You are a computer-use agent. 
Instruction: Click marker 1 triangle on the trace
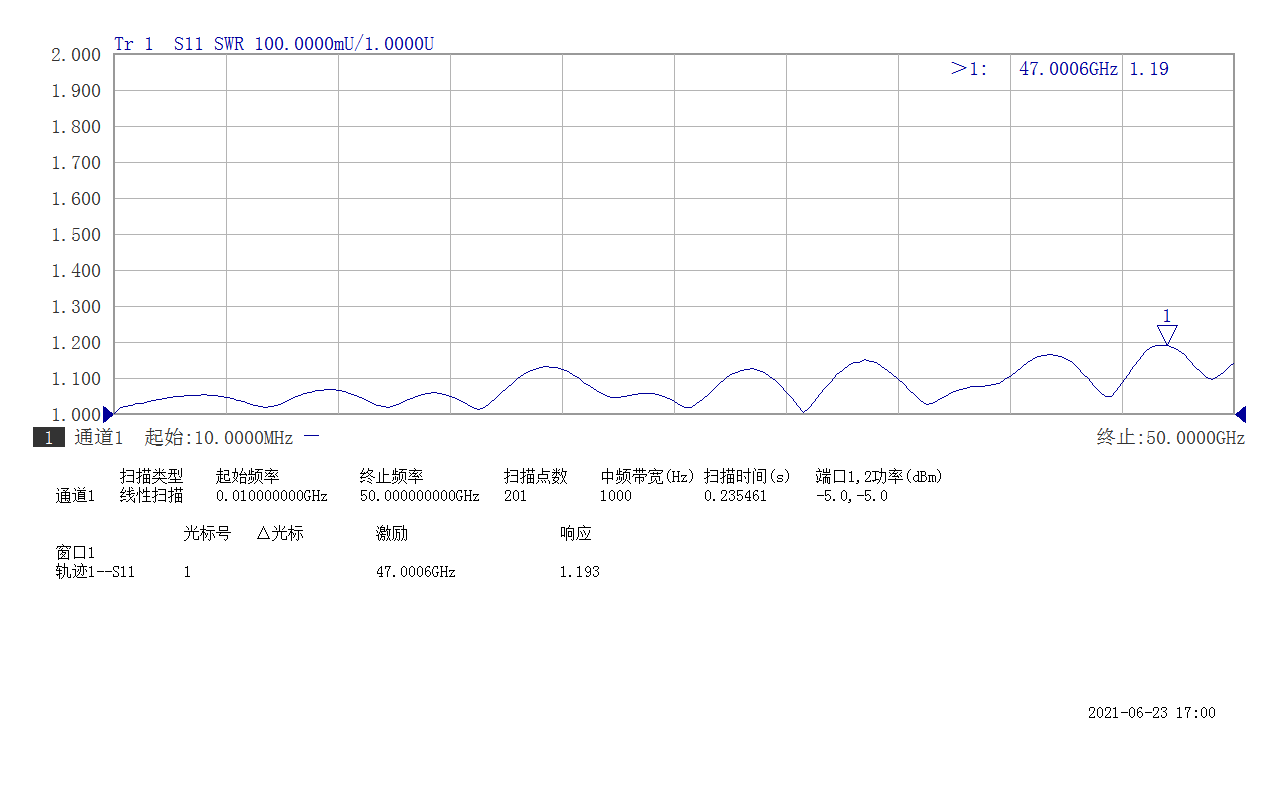pos(1167,335)
